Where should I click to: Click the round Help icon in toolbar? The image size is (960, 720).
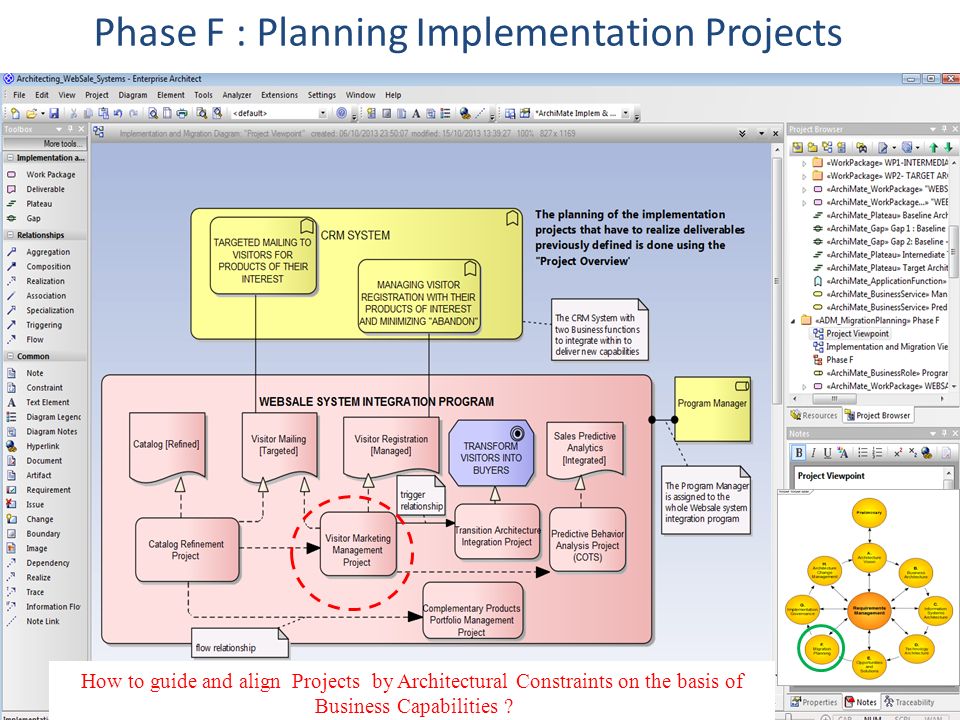point(342,113)
